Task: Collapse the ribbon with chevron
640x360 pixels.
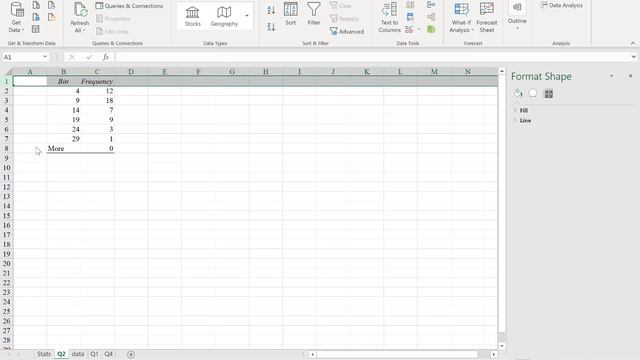Action: pyautogui.click(x=633, y=43)
